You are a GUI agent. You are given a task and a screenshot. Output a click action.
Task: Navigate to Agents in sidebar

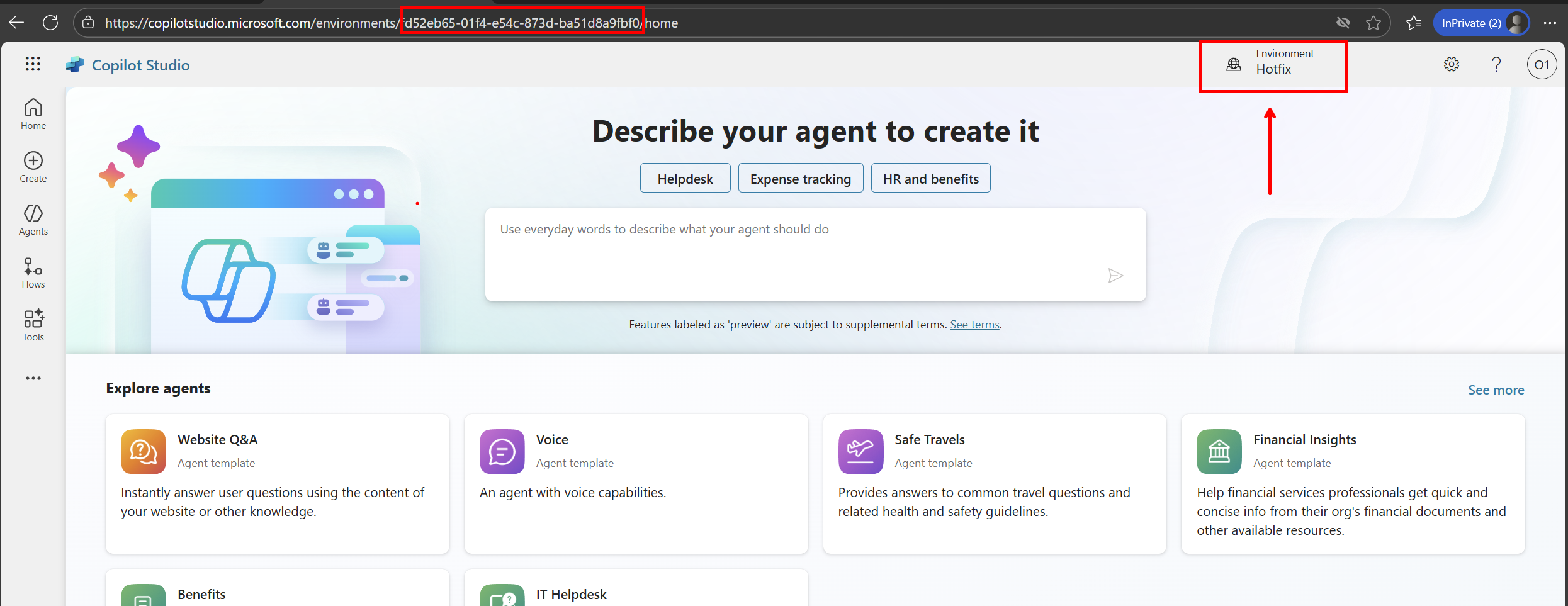click(x=33, y=220)
